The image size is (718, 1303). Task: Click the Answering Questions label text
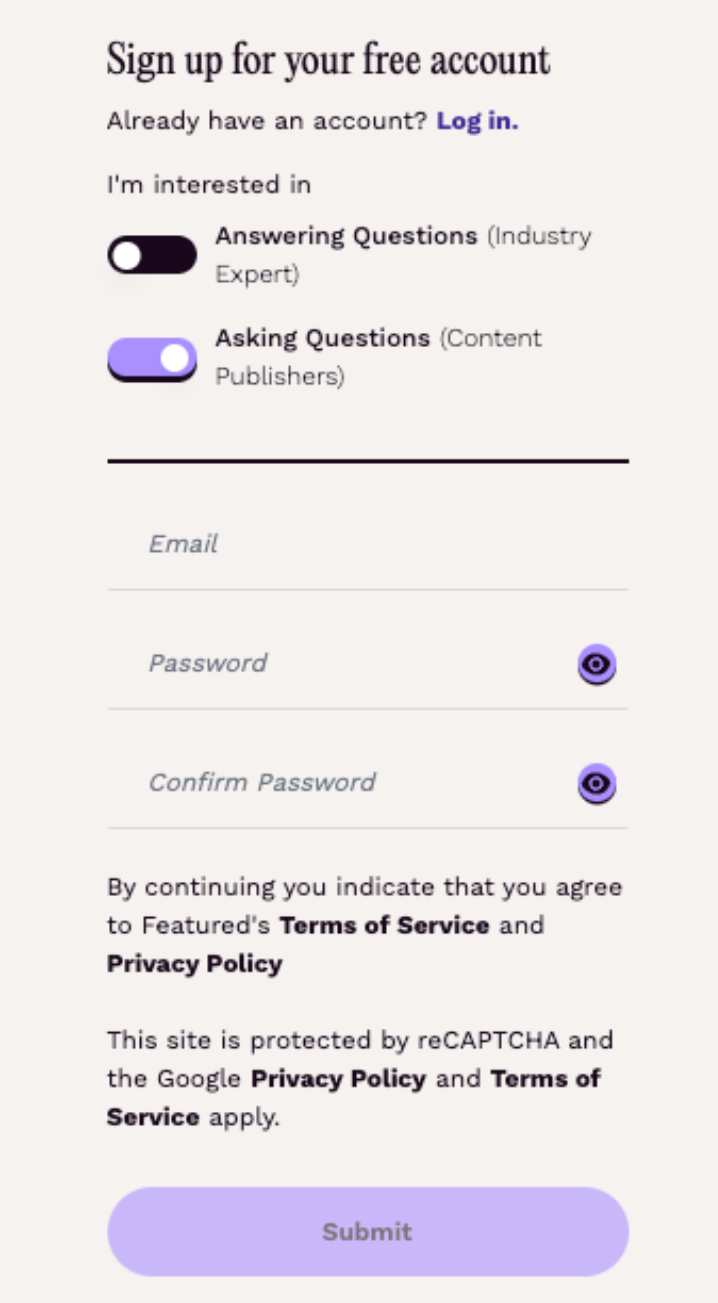[346, 236]
